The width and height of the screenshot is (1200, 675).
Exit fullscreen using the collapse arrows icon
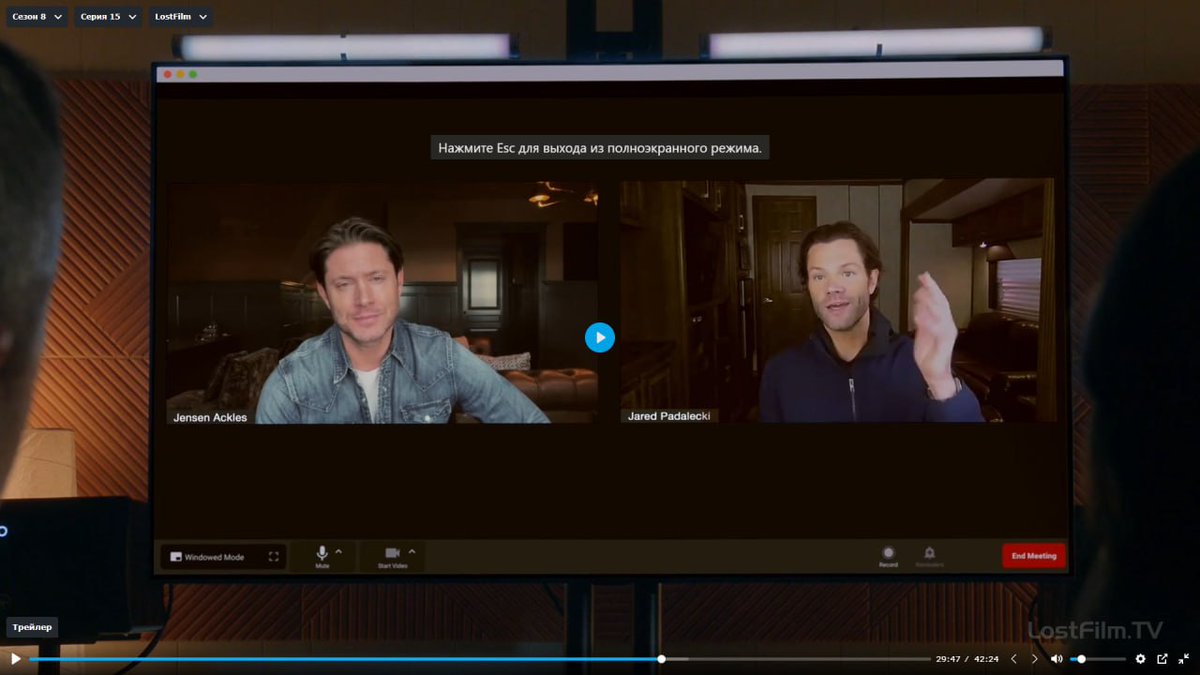[1184, 659]
